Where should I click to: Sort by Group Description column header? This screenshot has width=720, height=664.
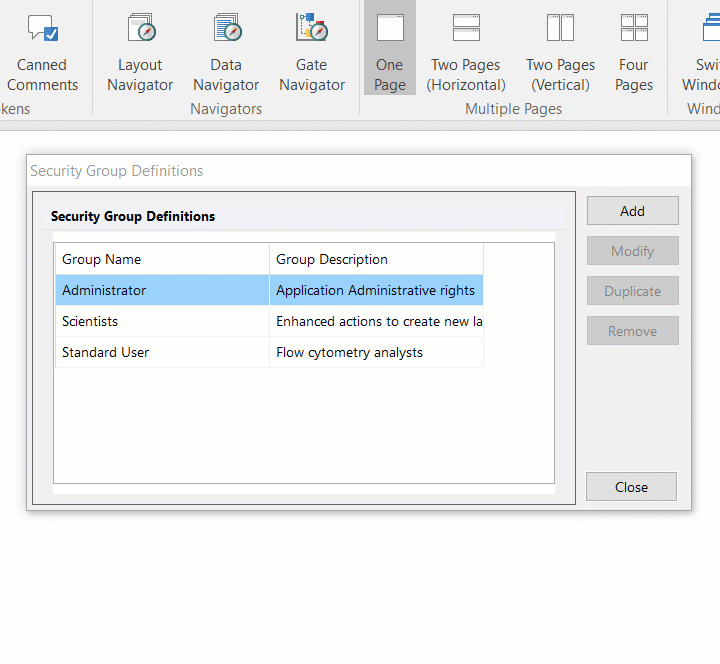click(375, 259)
